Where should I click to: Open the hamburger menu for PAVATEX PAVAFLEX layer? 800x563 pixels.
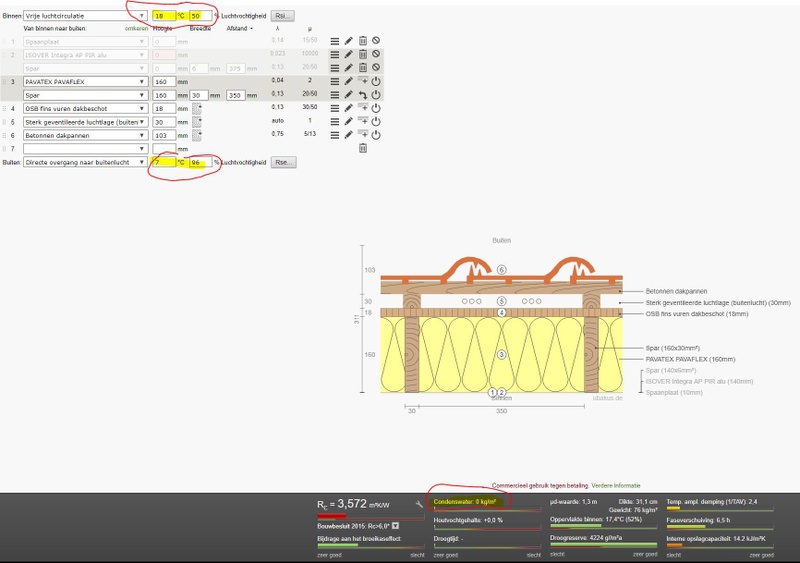(x=335, y=81)
